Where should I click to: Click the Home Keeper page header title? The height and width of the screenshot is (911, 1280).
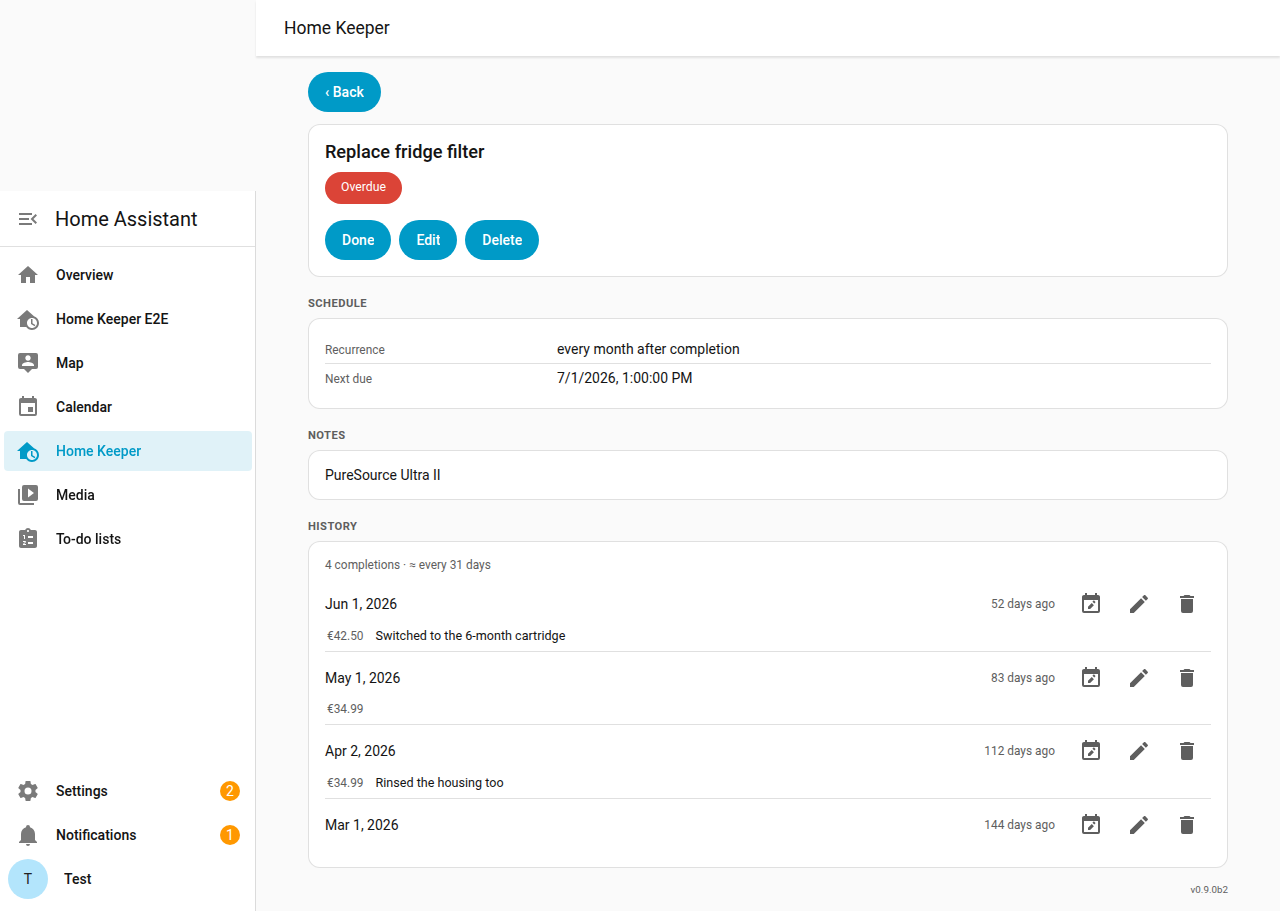[x=337, y=28]
